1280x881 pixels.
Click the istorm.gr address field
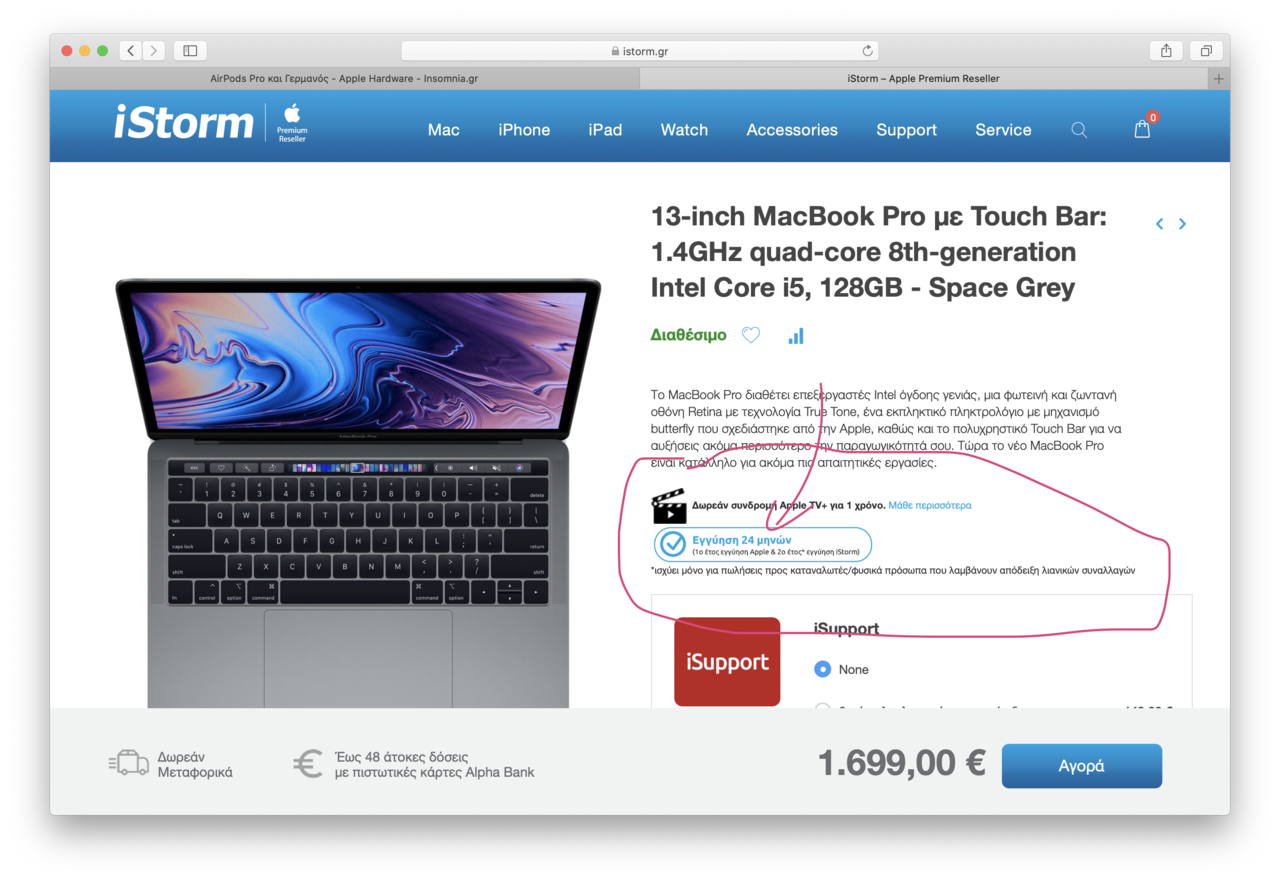click(640, 50)
